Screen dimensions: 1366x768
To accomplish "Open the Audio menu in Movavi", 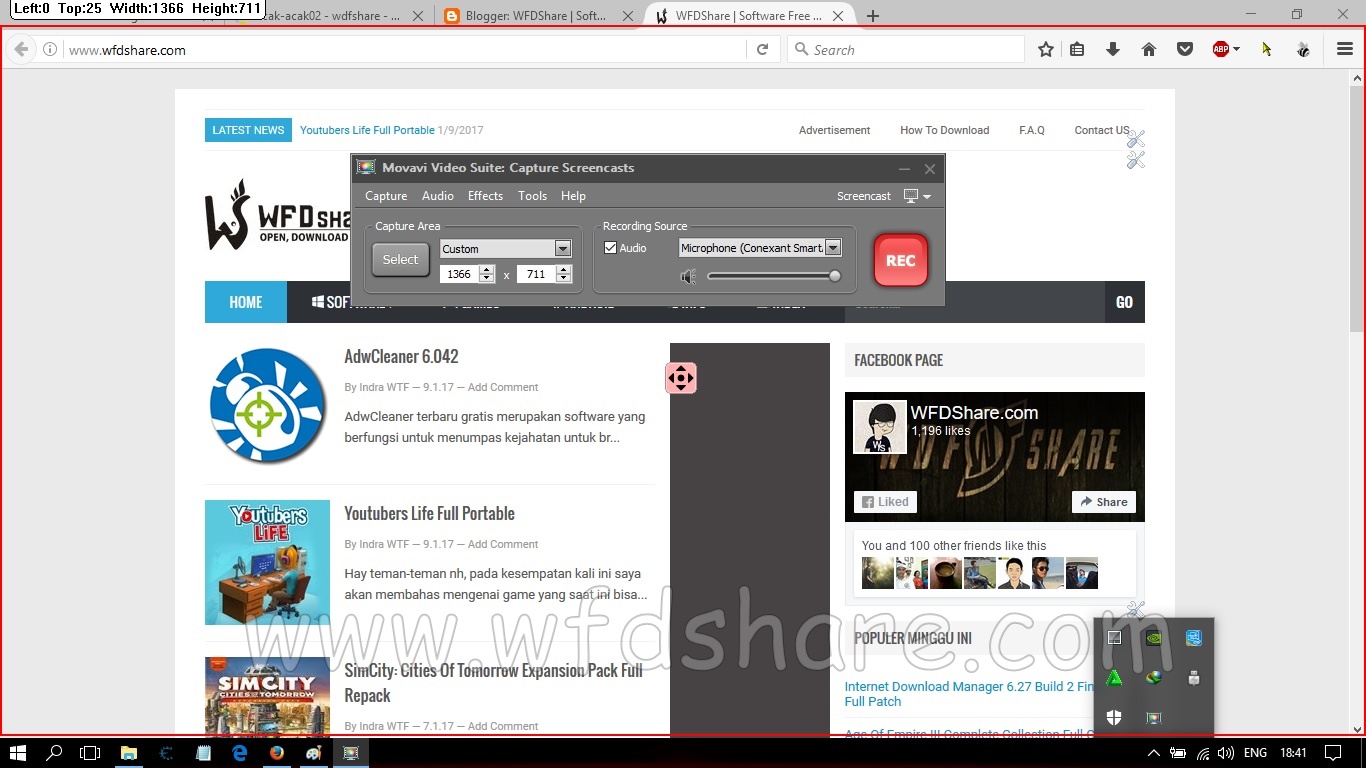I will 437,196.
